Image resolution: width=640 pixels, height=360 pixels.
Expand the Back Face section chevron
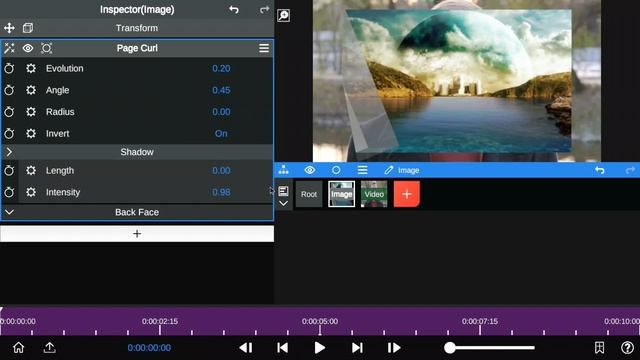pyautogui.click(x=9, y=212)
